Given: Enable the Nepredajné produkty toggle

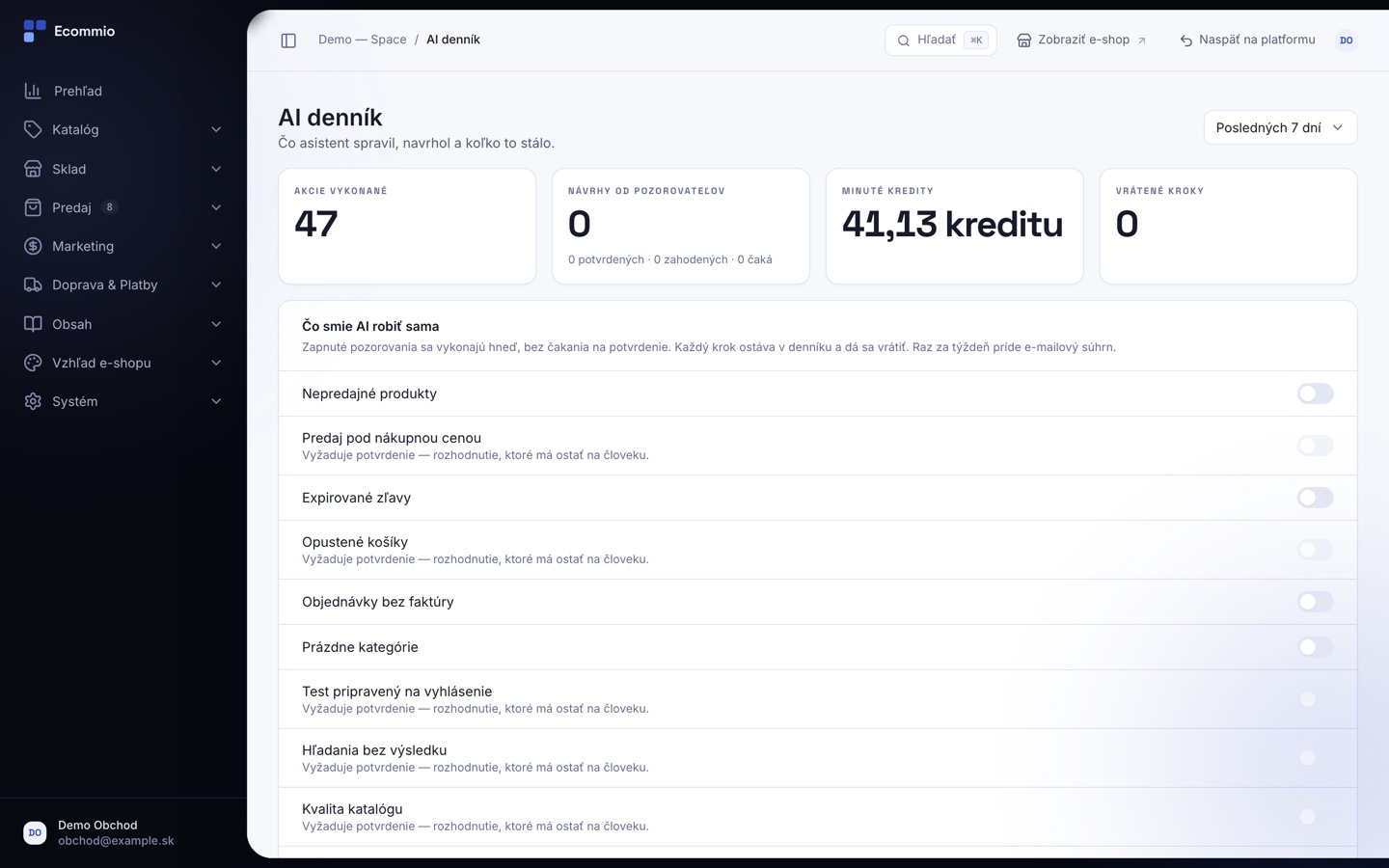Looking at the screenshot, I should click(1315, 393).
